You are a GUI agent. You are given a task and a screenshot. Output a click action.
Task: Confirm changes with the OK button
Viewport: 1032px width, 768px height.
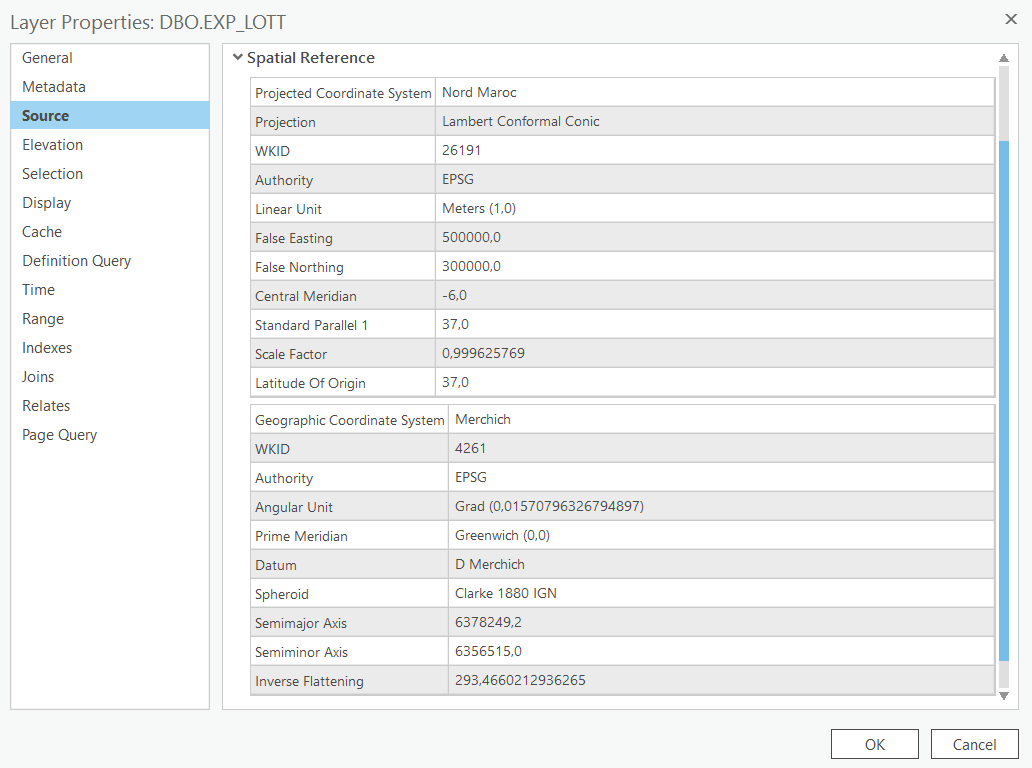[x=874, y=744]
